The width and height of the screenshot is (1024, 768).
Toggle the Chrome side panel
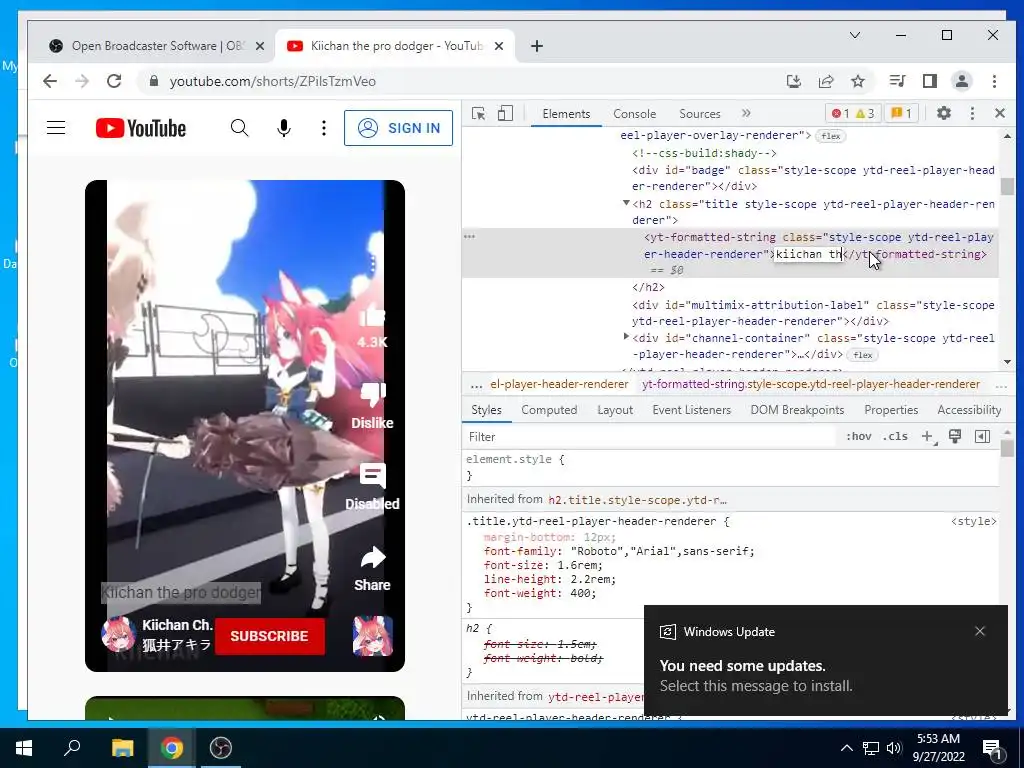(930, 81)
